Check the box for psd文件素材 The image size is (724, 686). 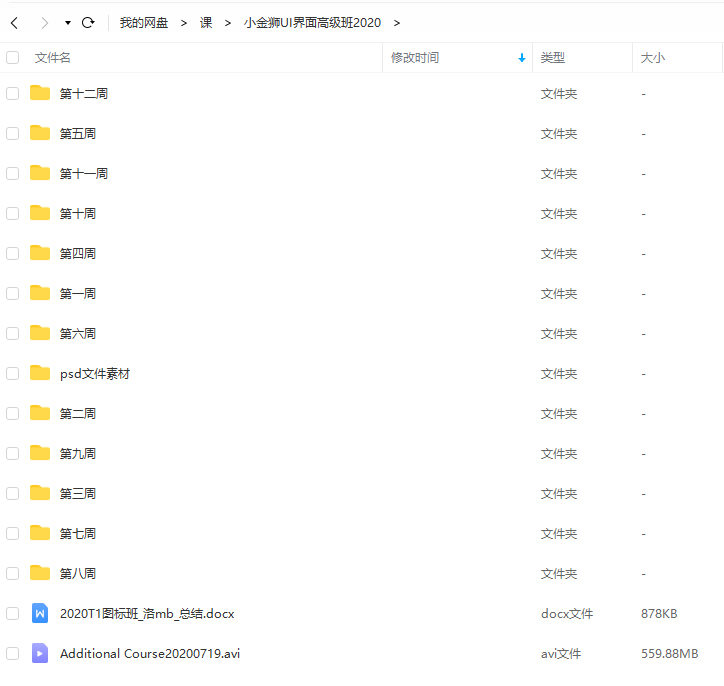tap(12, 373)
